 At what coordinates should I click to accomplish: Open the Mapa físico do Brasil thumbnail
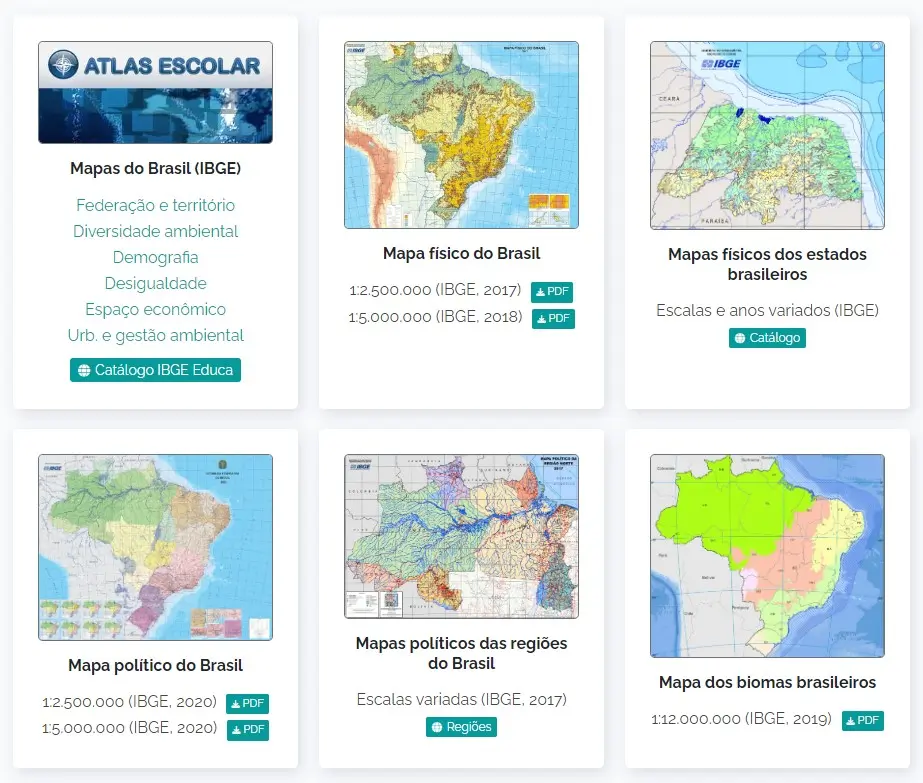click(x=461, y=135)
